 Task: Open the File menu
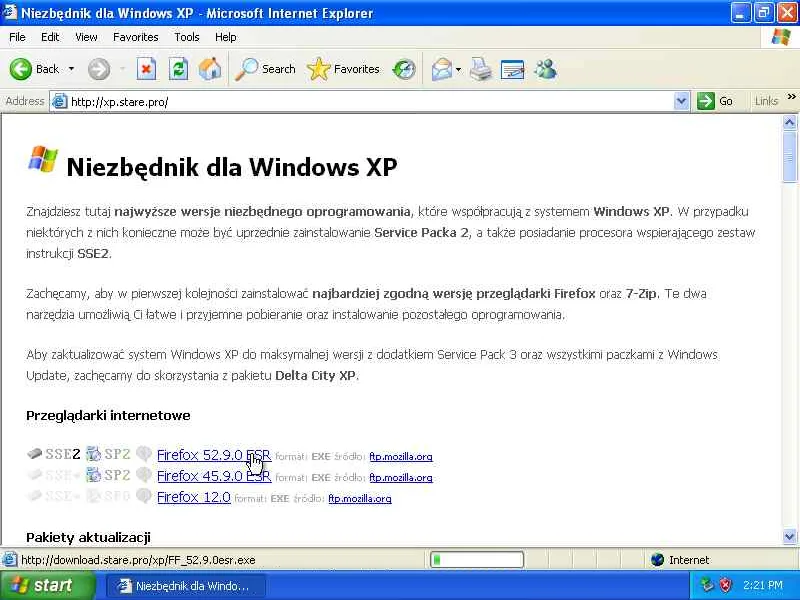click(x=17, y=37)
